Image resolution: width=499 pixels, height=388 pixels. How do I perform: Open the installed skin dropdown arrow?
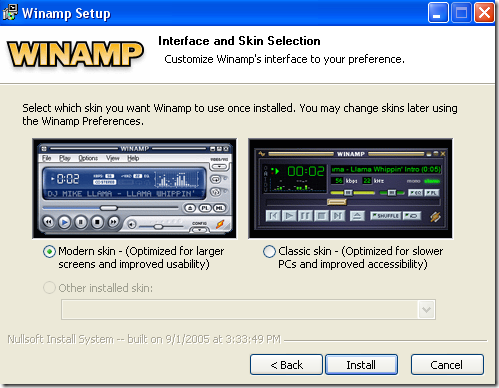(x=426, y=310)
